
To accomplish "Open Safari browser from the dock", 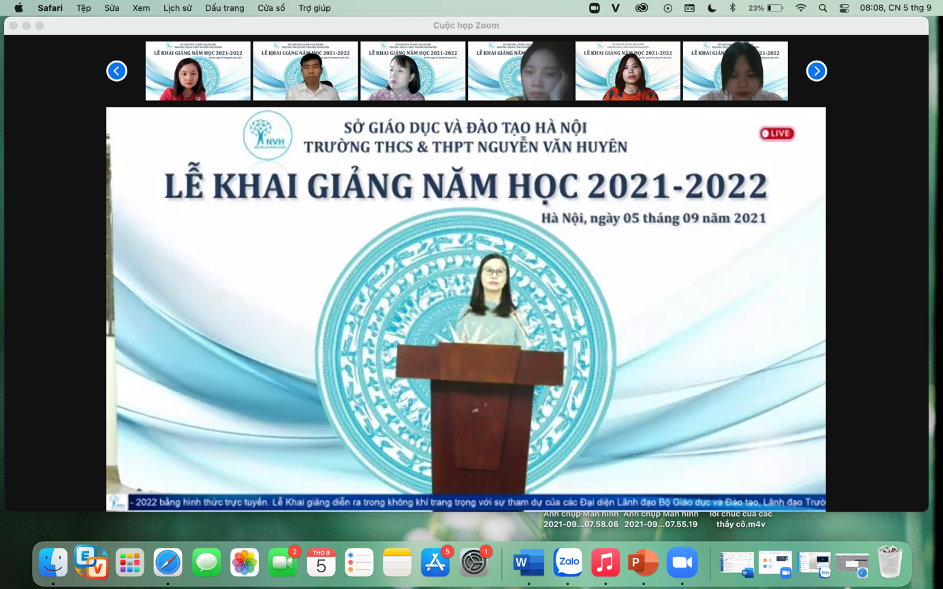I will click(x=168, y=563).
